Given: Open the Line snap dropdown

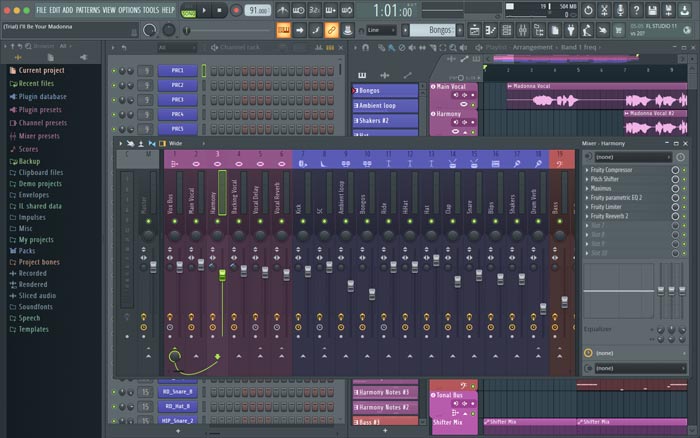Looking at the screenshot, I should point(381,30).
